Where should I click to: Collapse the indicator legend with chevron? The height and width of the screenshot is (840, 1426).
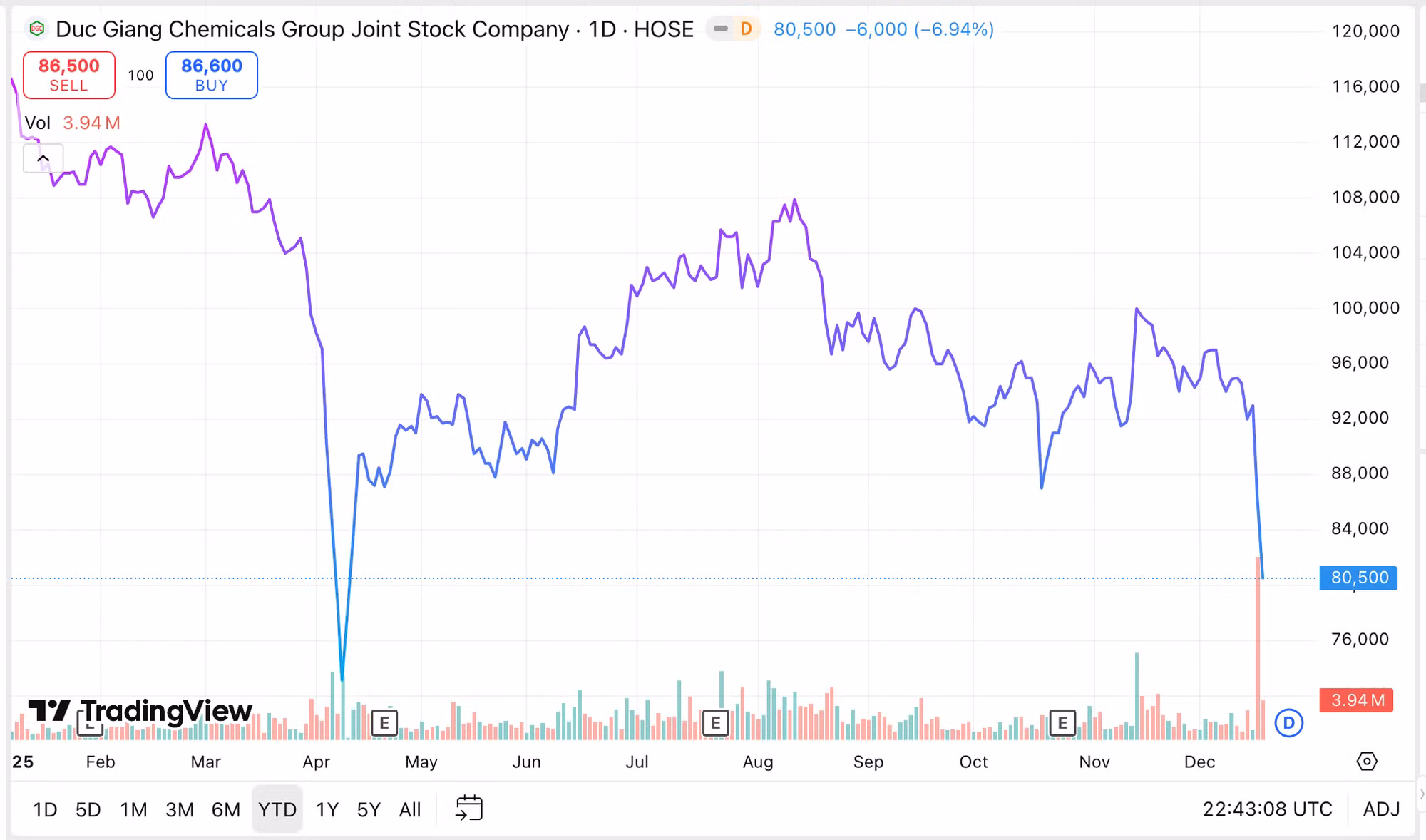click(43, 158)
